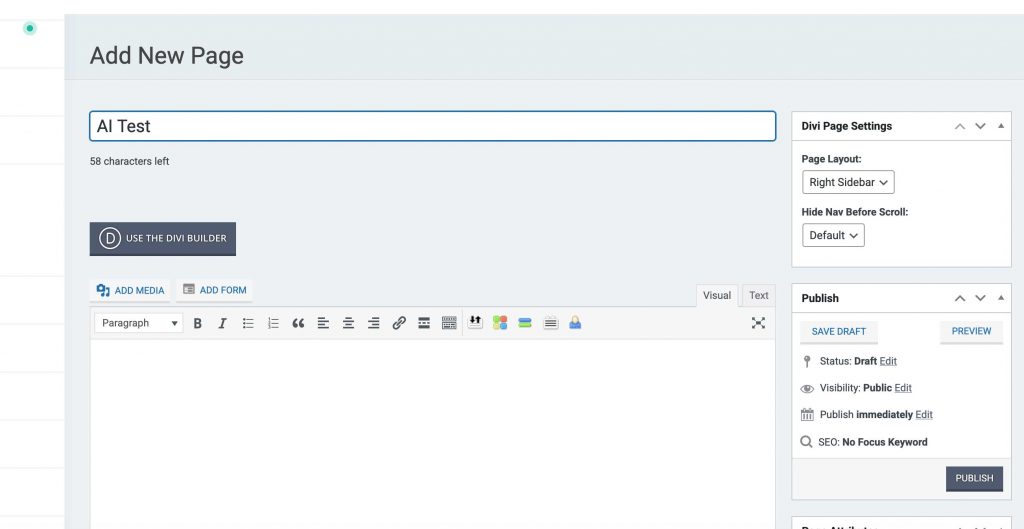Click Use The Divi Builder button
1024x529 pixels.
pyautogui.click(x=163, y=239)
